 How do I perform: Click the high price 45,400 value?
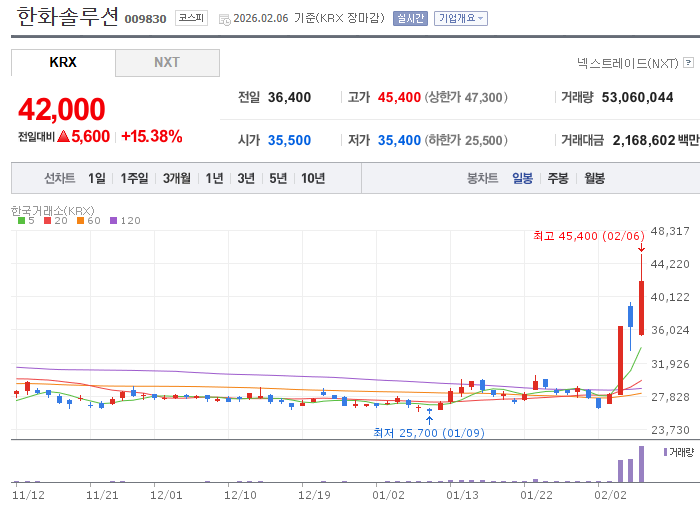click(399, 97)
